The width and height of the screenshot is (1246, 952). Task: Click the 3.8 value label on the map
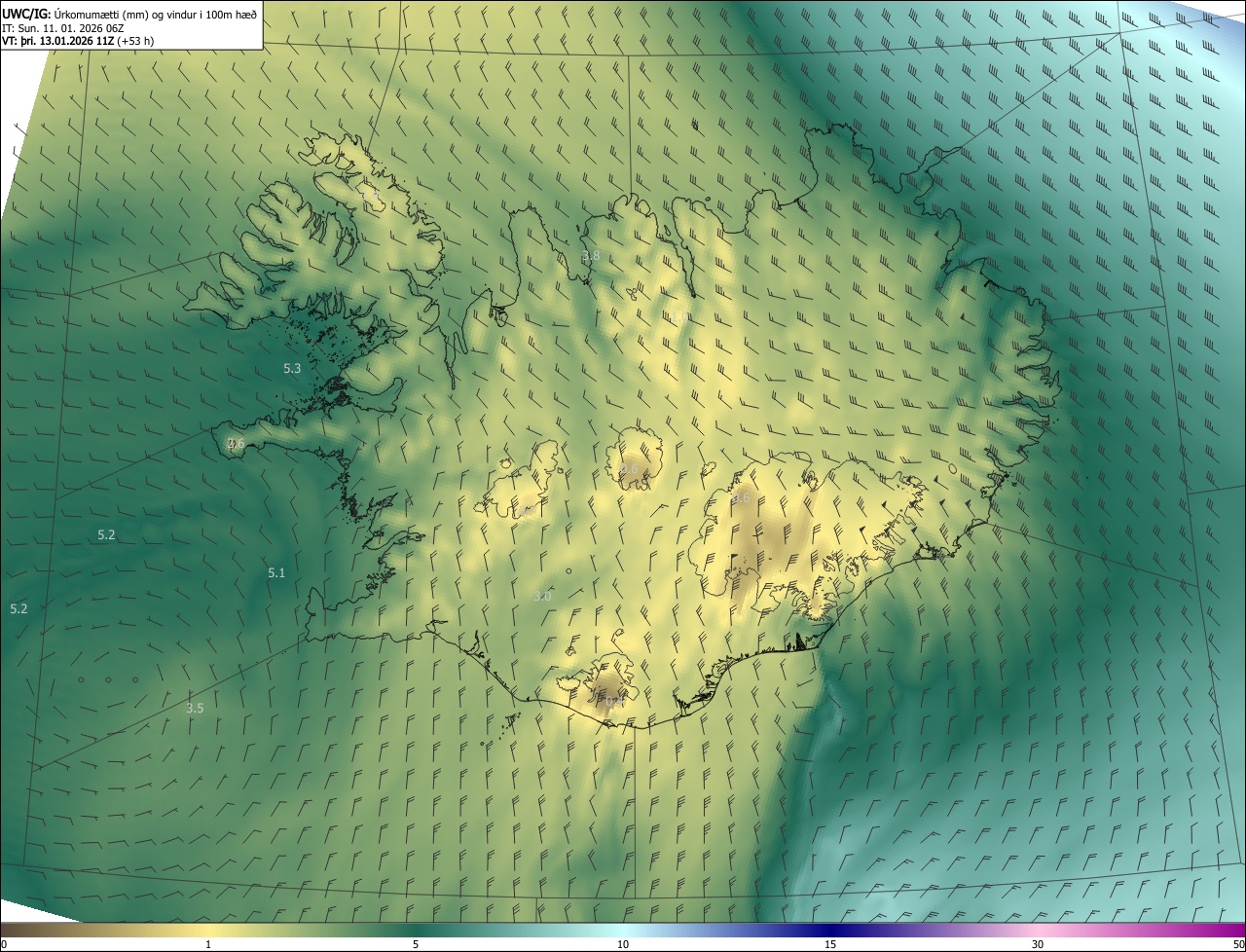tap(591, 257)
